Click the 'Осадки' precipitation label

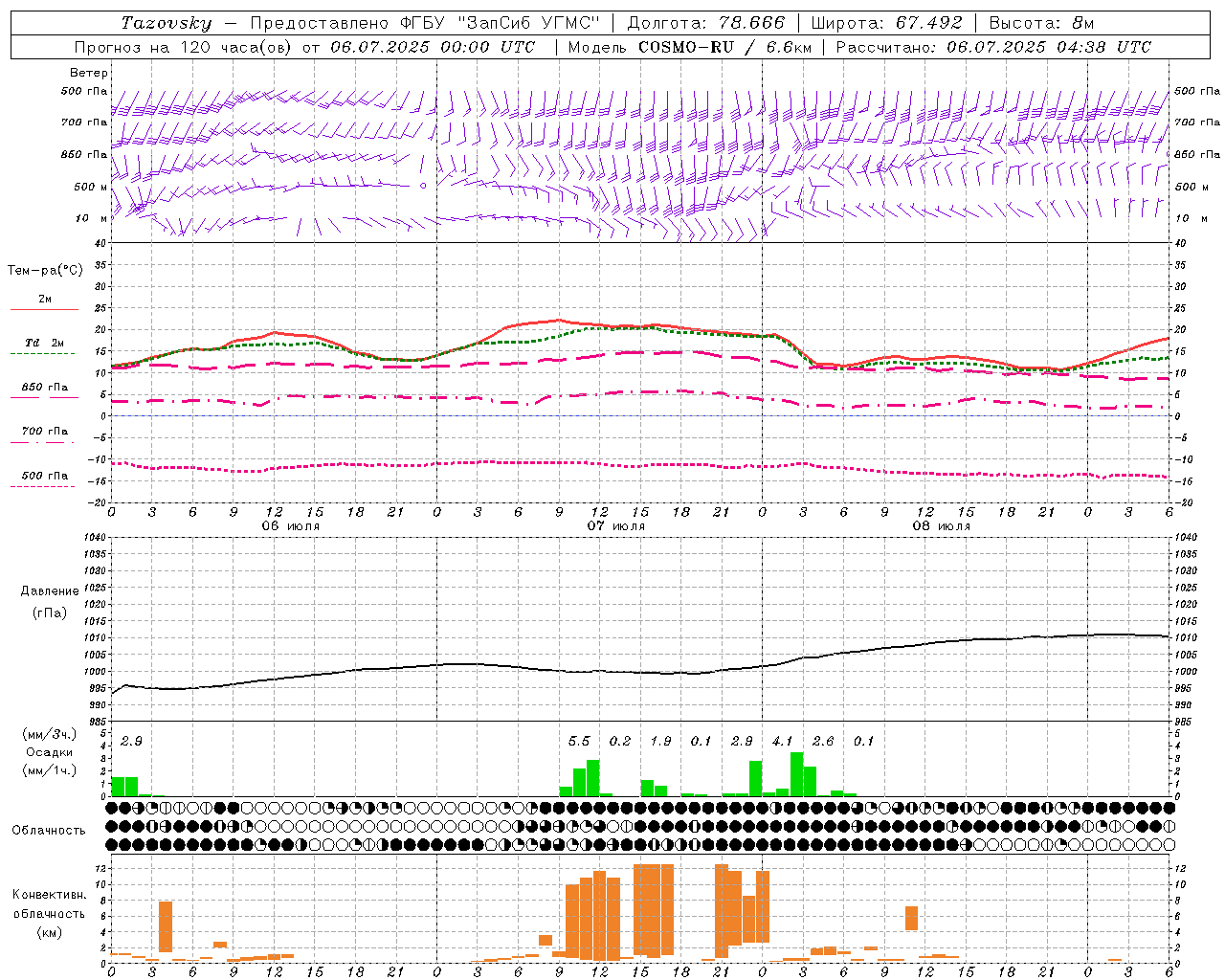[50, 752]
